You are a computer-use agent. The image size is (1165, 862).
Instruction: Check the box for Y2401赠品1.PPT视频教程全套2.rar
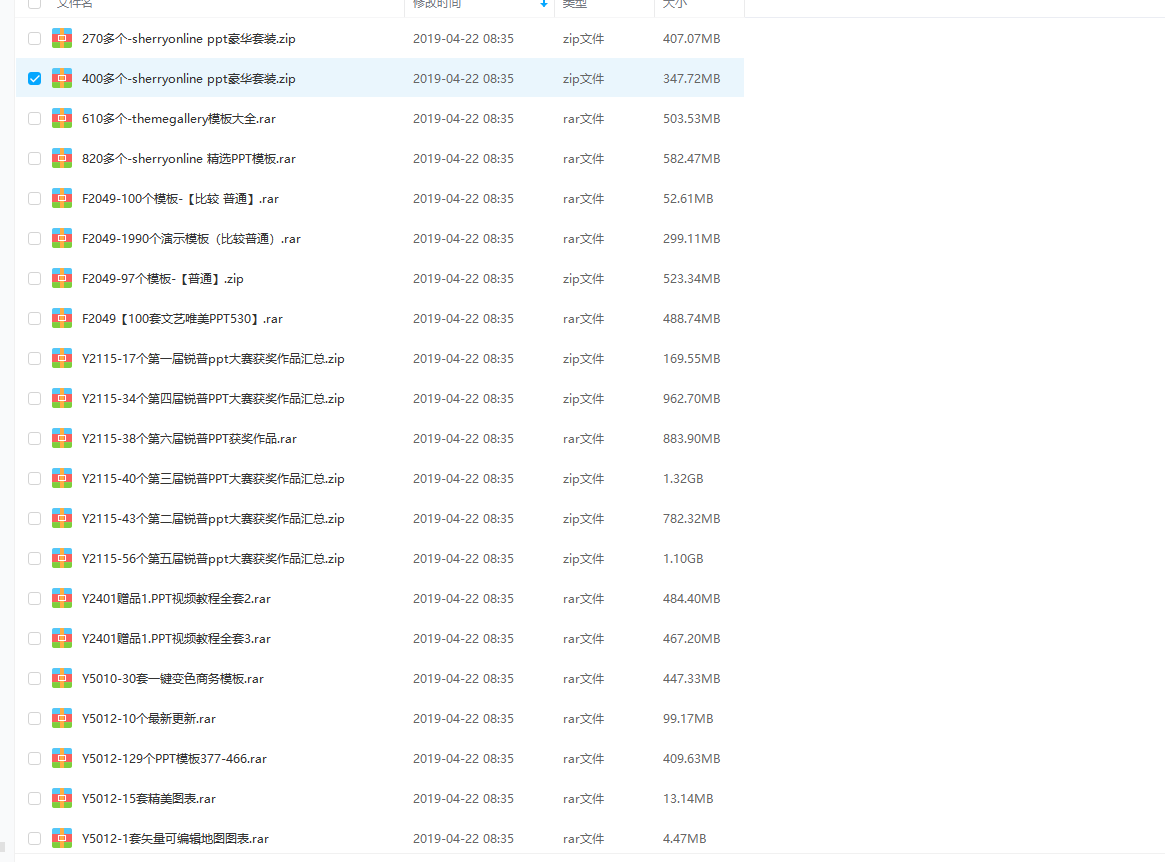[x=34, y=598]
